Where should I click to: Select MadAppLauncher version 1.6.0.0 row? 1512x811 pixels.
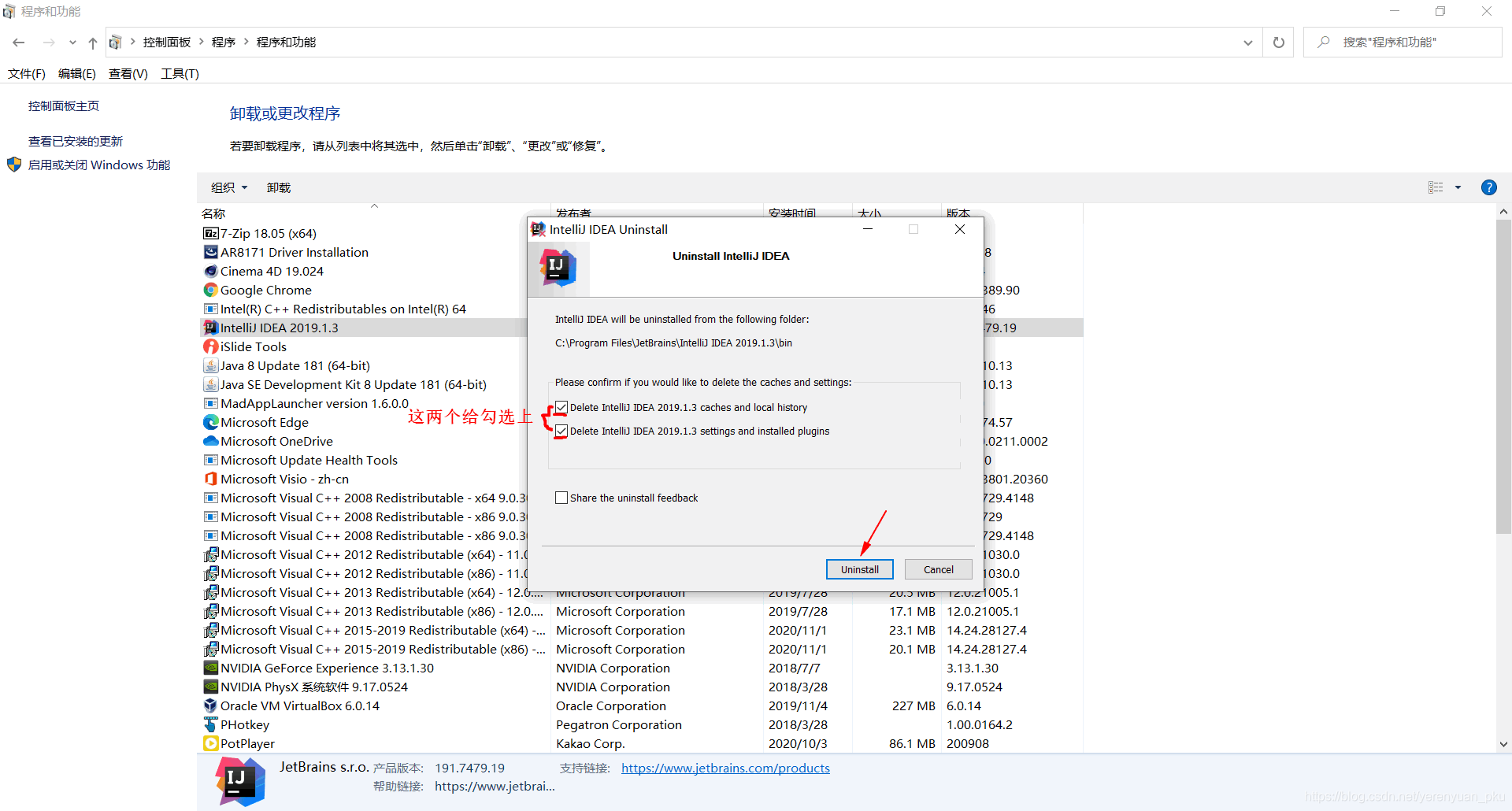(x=364, y=403)
